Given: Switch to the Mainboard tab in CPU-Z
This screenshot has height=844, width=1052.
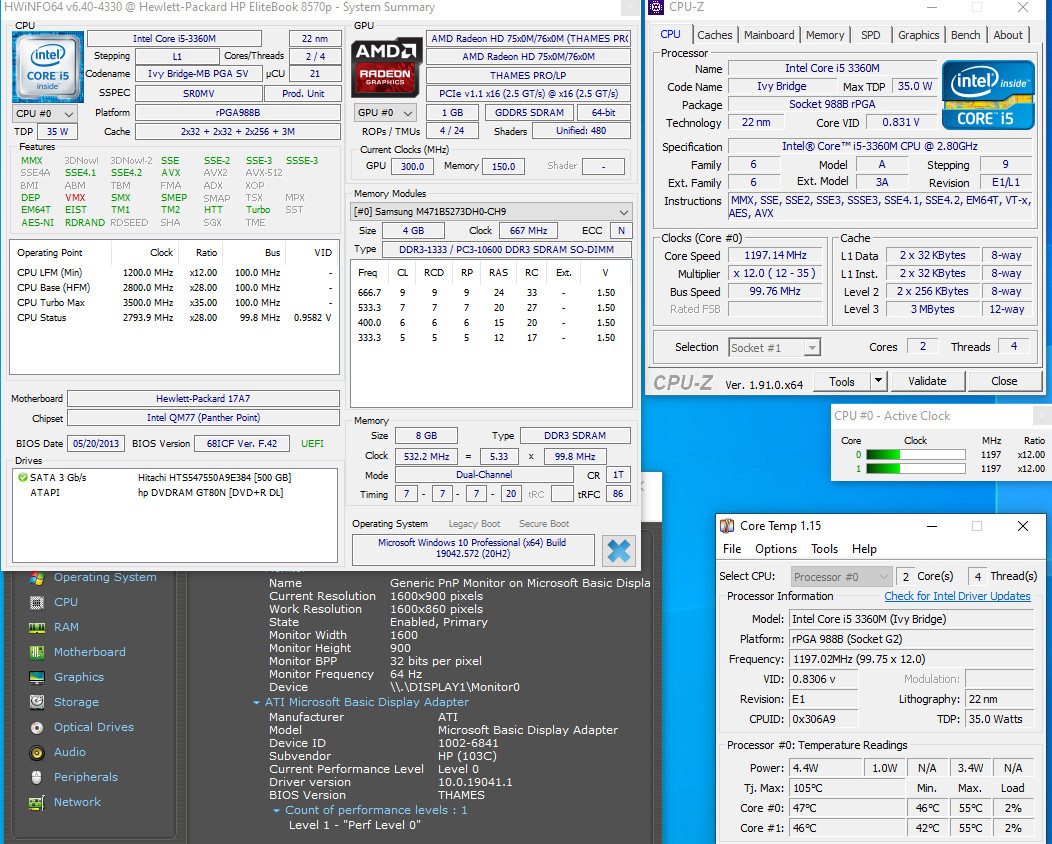Looking at the screenshot, I should pyautogui.click(x=769, y=35).
